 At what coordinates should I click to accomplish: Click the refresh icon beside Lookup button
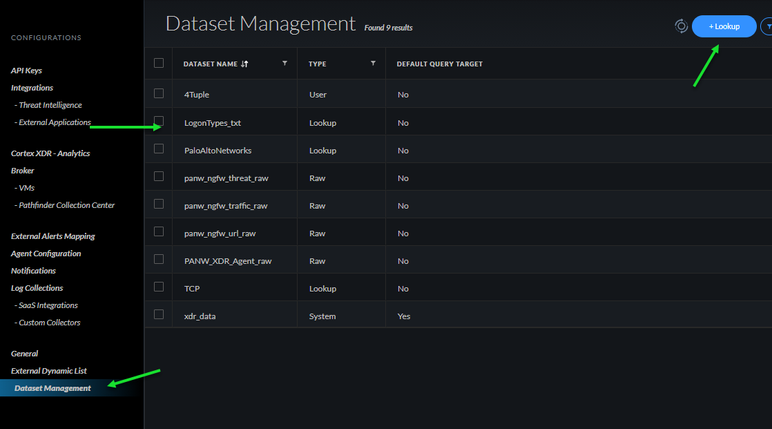pos(681,26)
